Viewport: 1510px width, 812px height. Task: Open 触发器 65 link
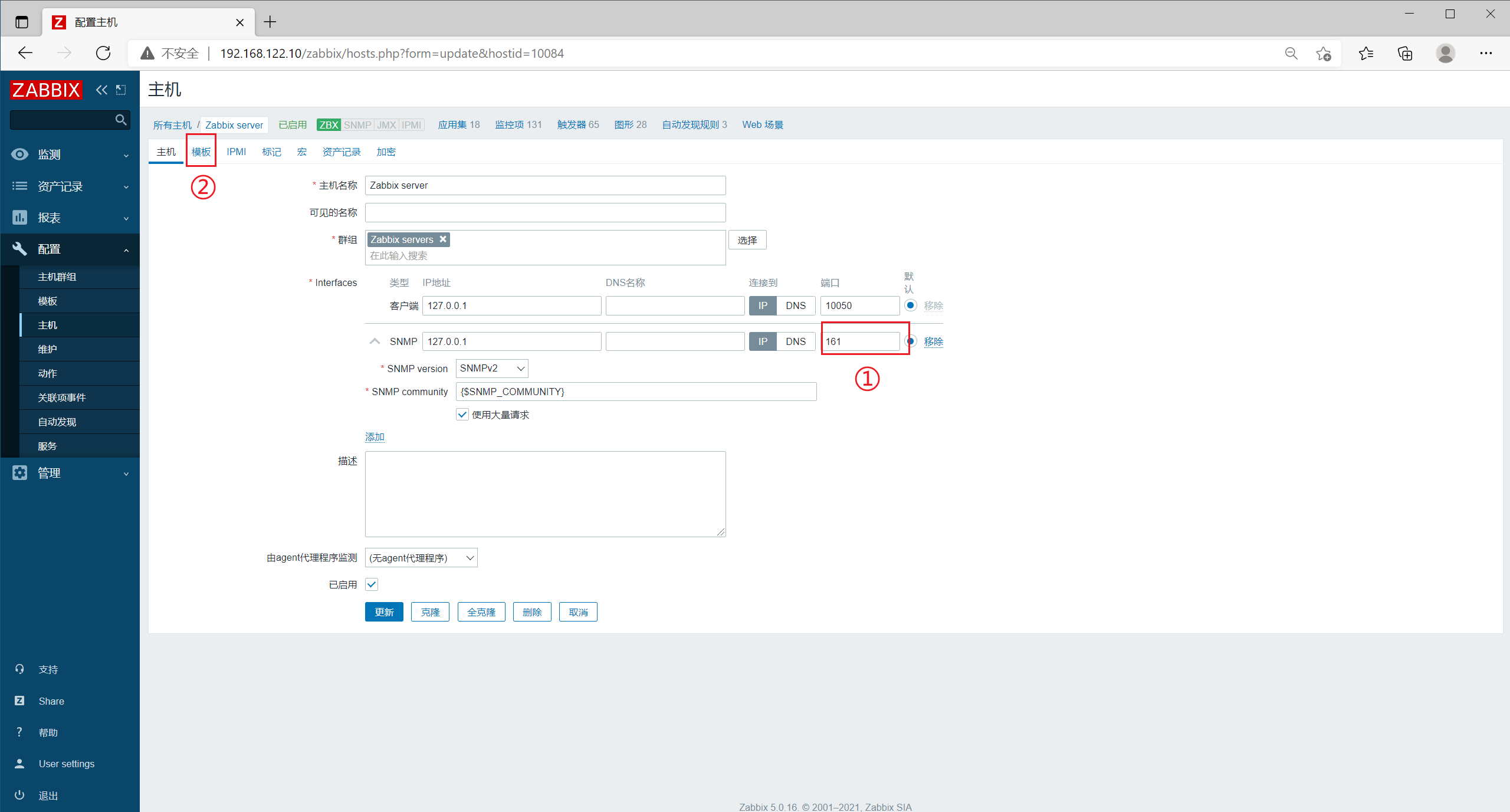click(578, 124)
